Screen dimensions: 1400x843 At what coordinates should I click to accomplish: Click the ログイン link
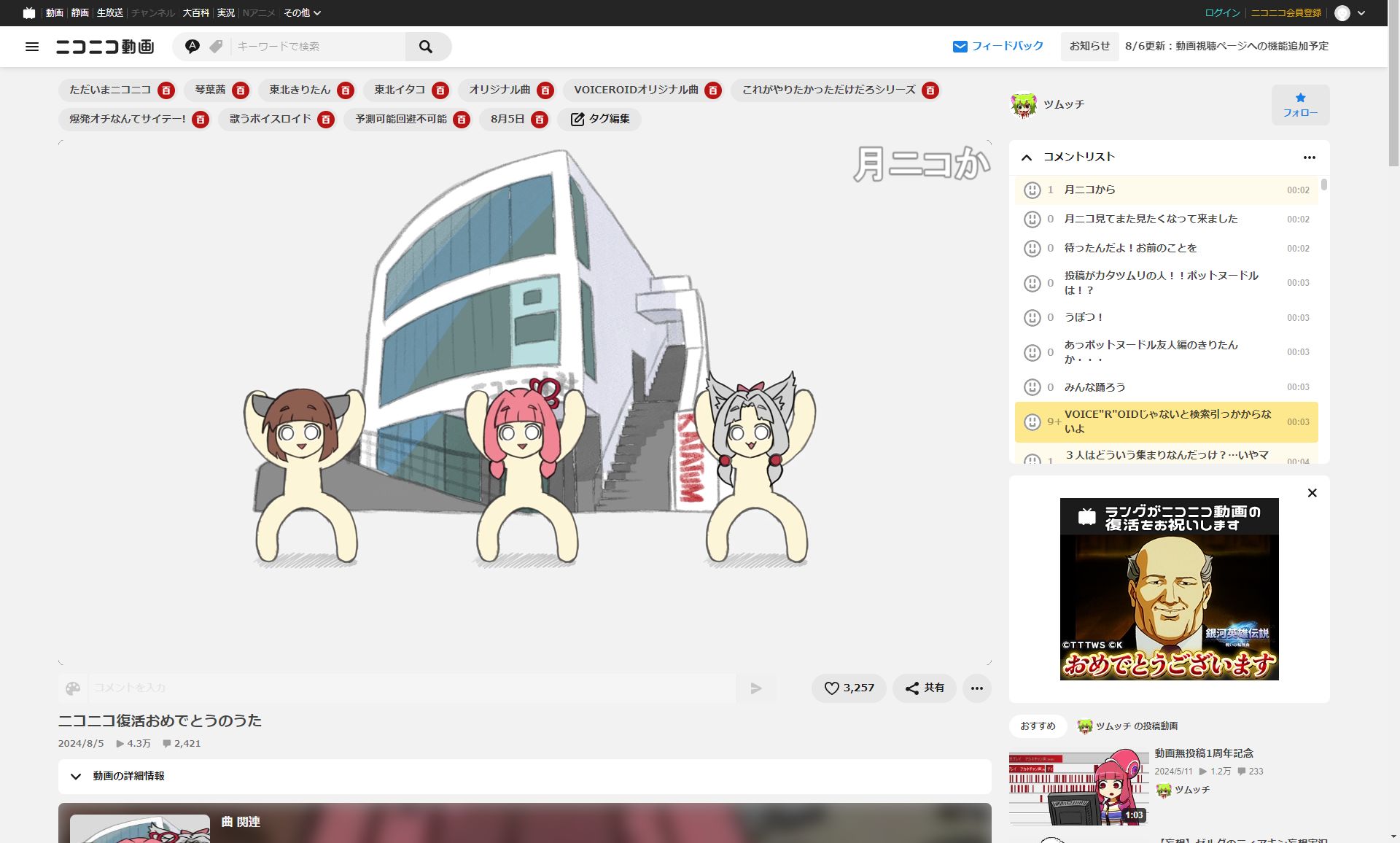(x=1222, y=13)
